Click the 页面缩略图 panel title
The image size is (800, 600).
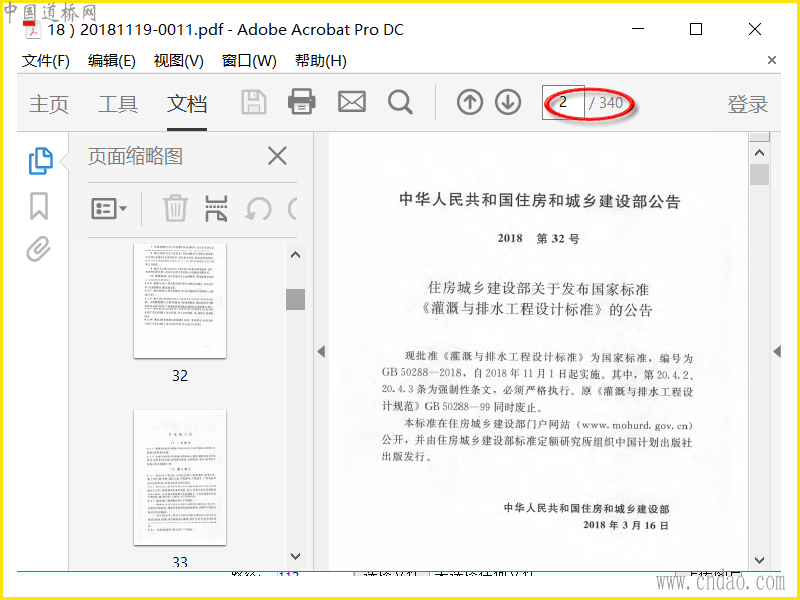pyautogui.click(x=135, y=156)
